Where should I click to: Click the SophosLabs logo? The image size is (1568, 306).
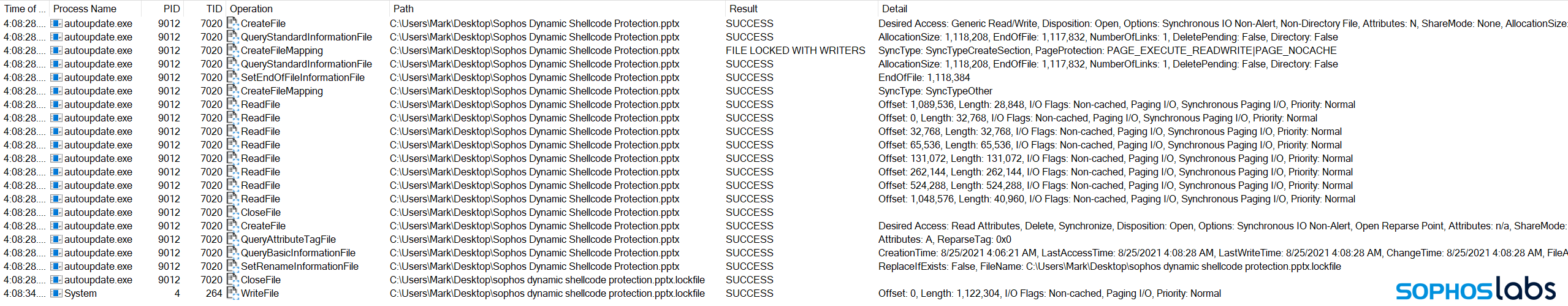pyautogui.click(x=1475, y=289)
